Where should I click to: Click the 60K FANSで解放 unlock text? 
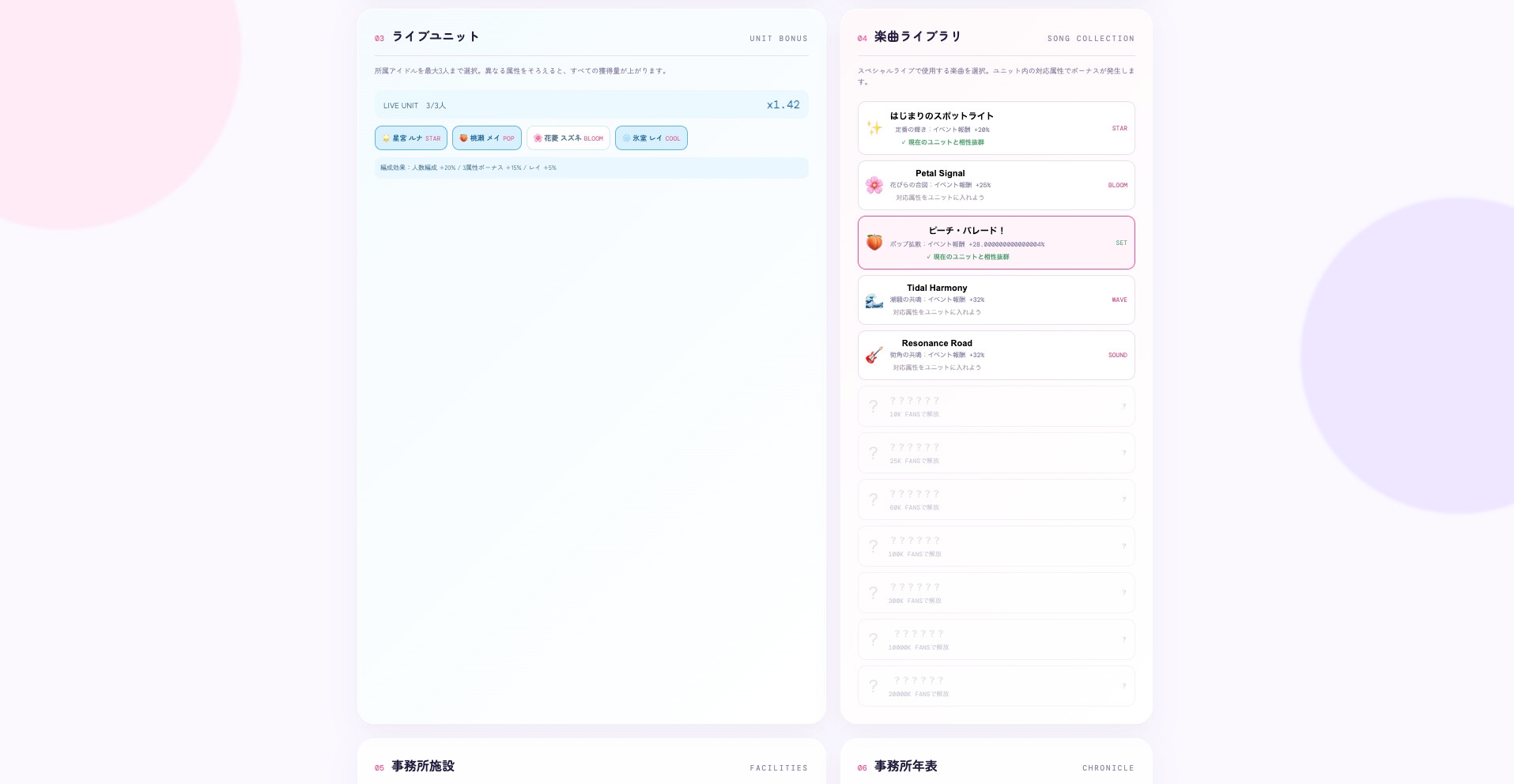pyautogui.click(x=914, y=507)
